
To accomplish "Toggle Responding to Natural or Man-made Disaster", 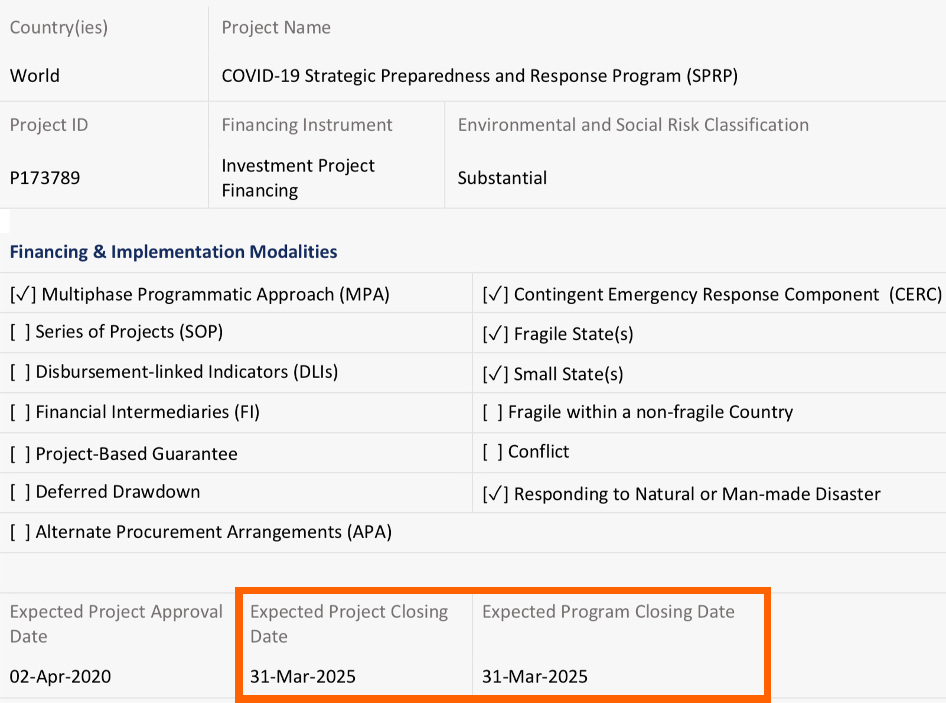I will click(x=496, y=494).
